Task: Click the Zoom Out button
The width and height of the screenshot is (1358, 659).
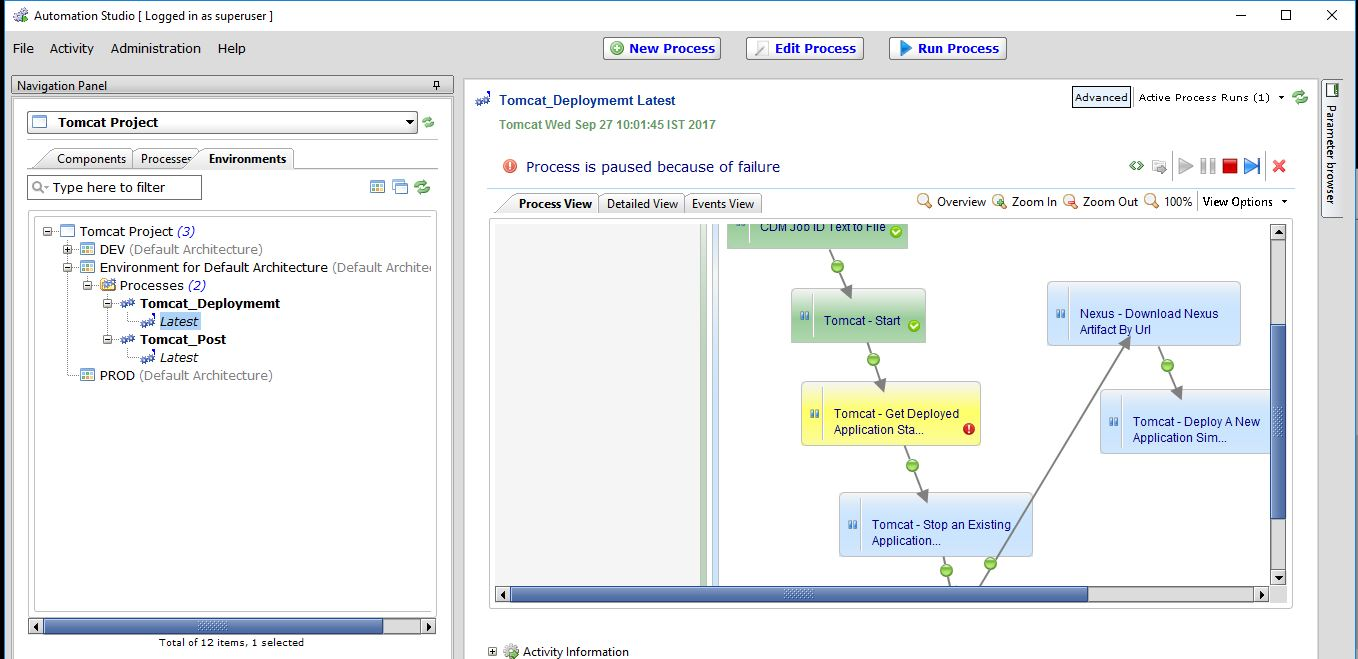Action: point(1100,201)
